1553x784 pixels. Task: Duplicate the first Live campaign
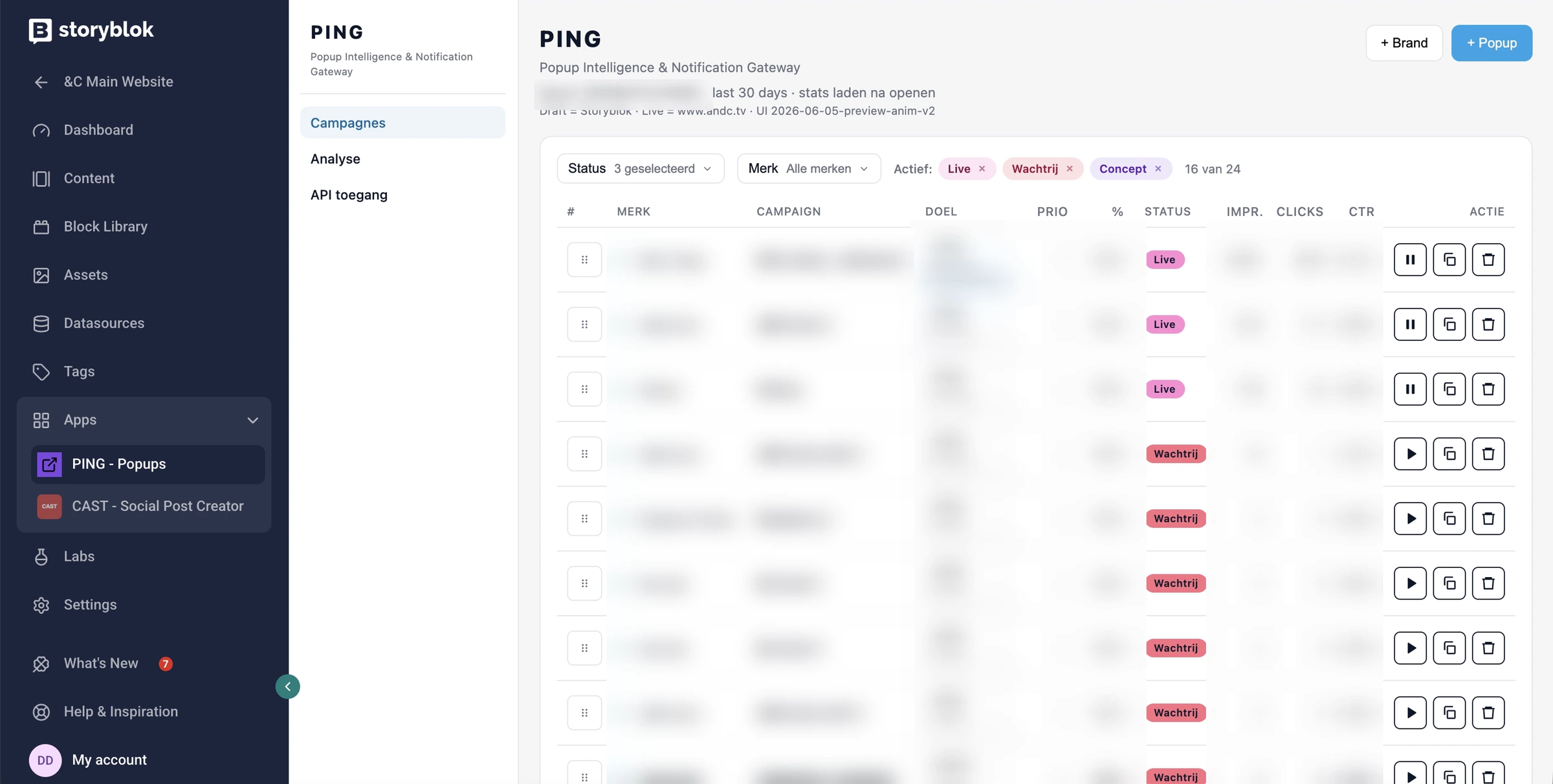point(1449,259)
